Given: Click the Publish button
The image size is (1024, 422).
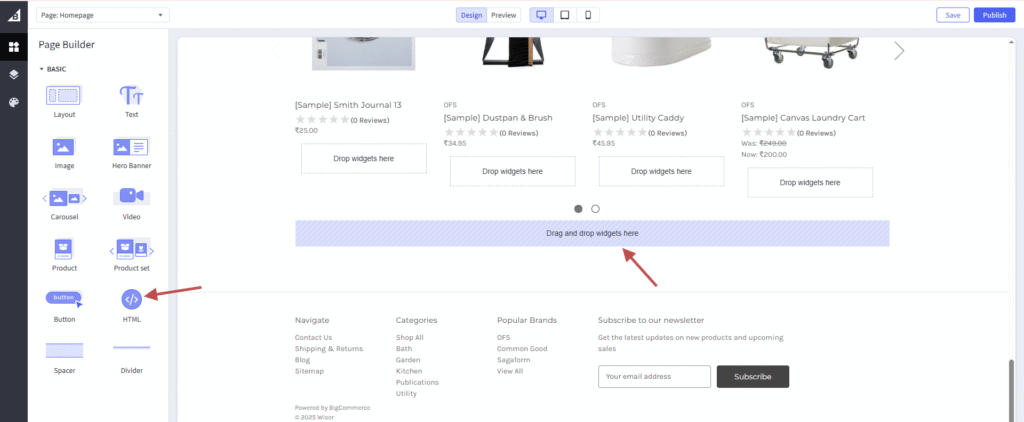Looking at the screenshot, I should click(x=994, y=15).
